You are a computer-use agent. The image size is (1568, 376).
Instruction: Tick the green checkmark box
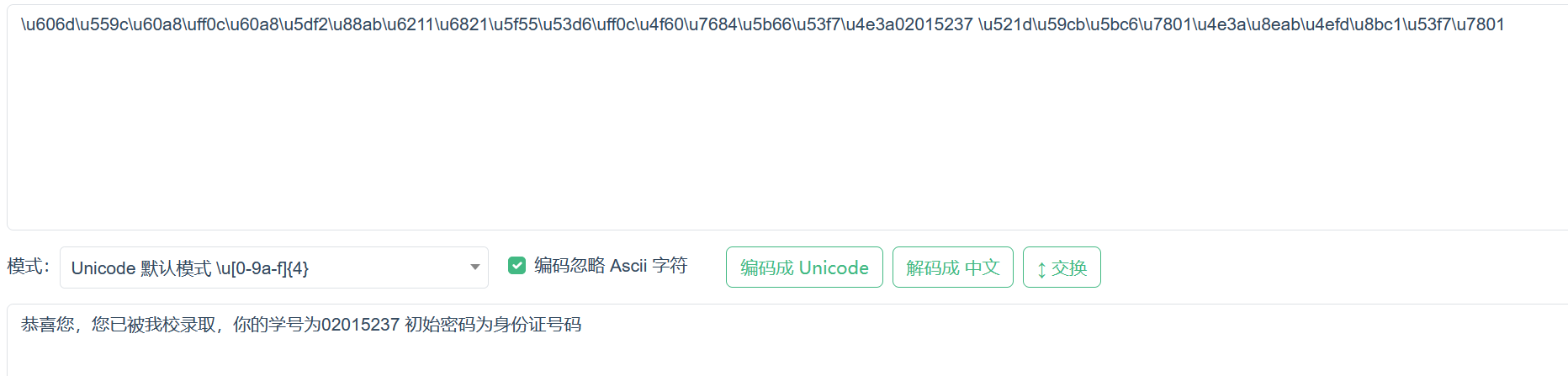[x=516, y=266]
